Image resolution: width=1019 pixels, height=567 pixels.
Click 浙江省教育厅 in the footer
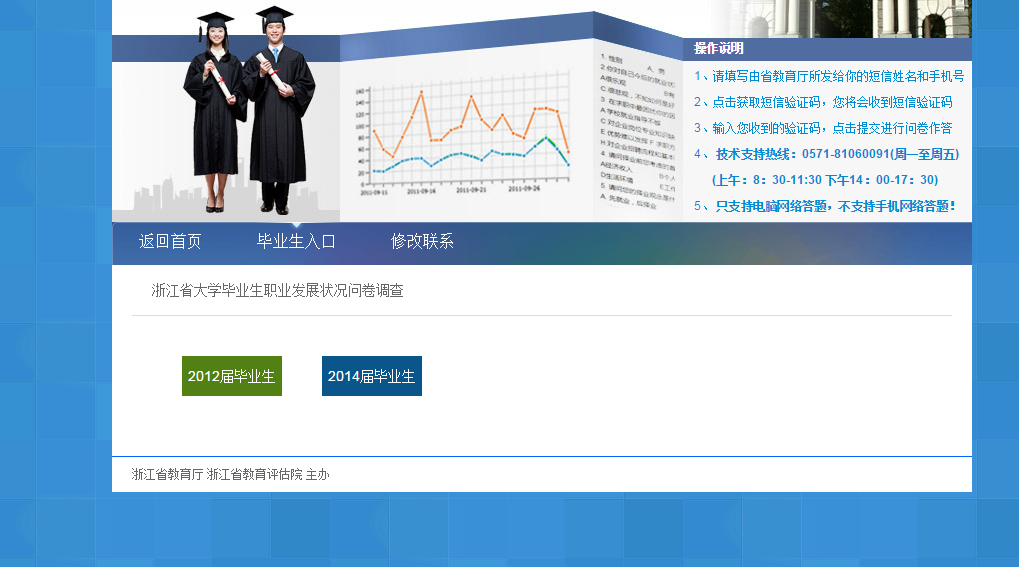coord(167,475)
